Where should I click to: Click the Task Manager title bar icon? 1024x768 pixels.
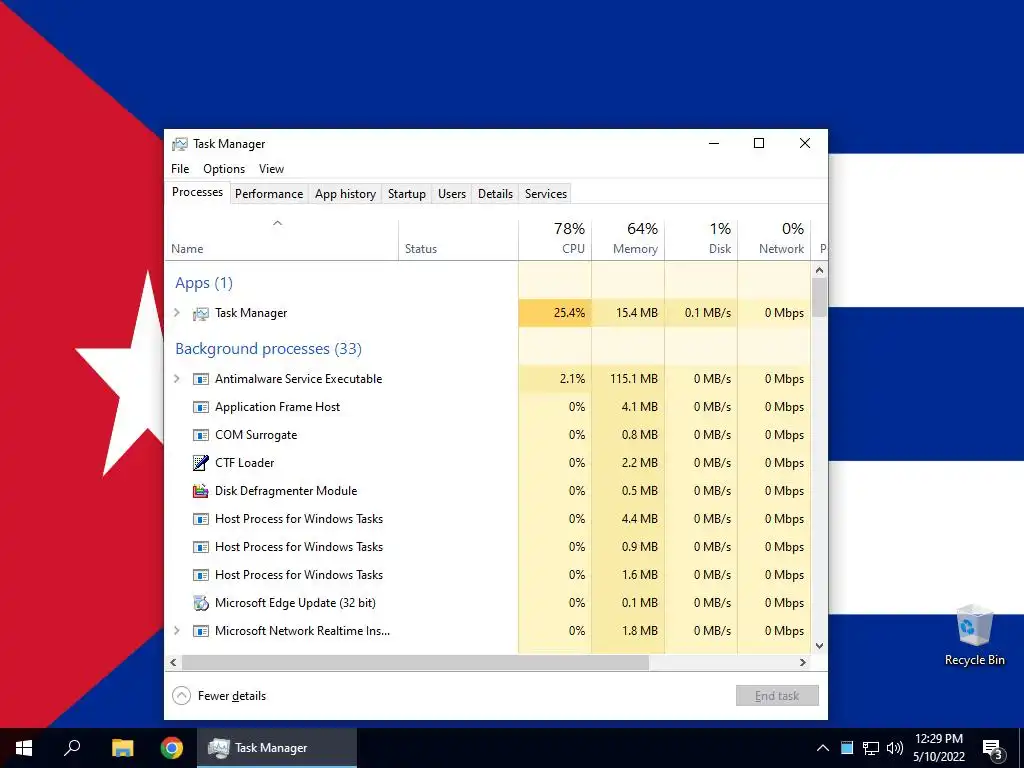click(180, 144)
